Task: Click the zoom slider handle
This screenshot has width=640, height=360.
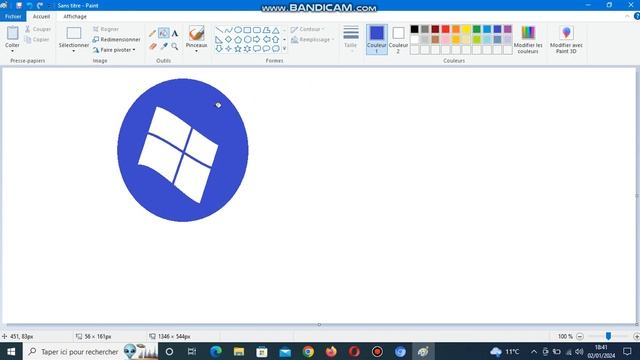Action: pyautogui.click(x=608, y=336)
